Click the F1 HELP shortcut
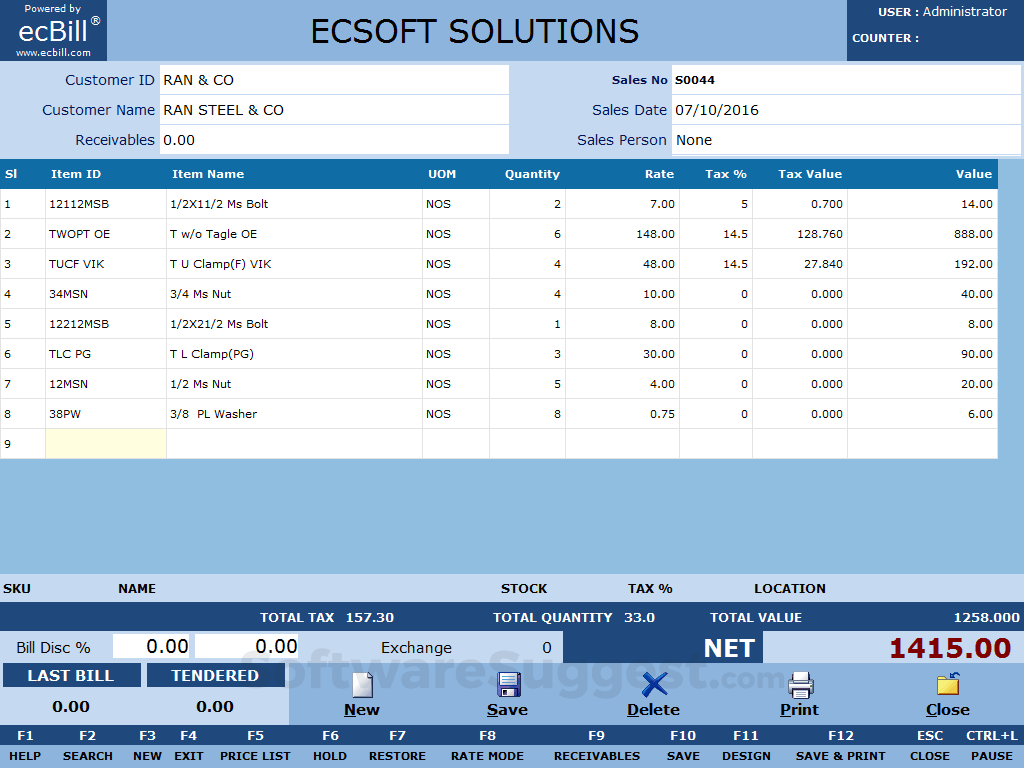Image resolution: width=1024 pixels, height=768 pixels. point(25,746)
